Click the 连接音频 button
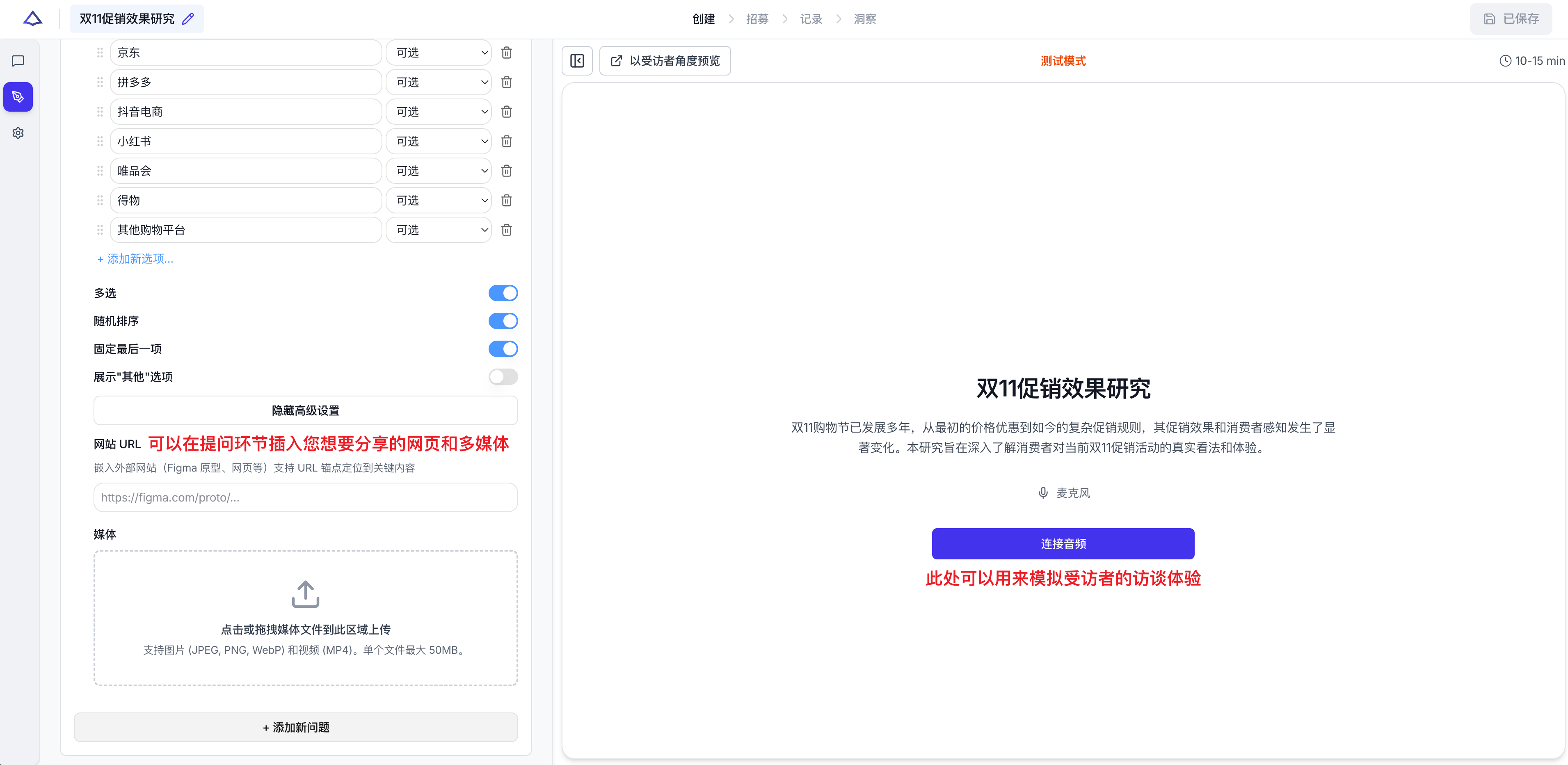 (1063, 544)
